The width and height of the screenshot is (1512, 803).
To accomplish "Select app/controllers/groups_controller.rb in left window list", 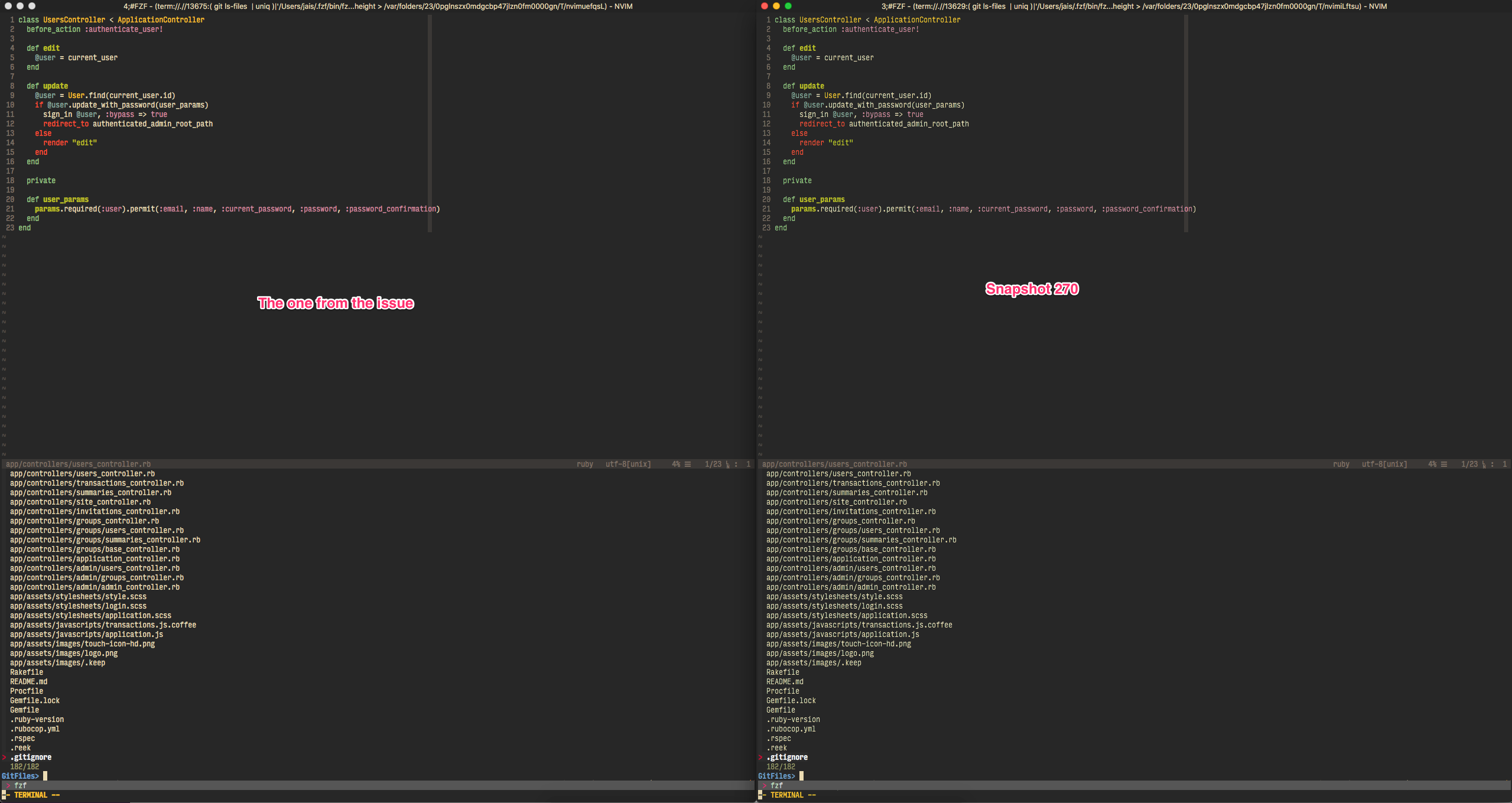I will [84, 521].
